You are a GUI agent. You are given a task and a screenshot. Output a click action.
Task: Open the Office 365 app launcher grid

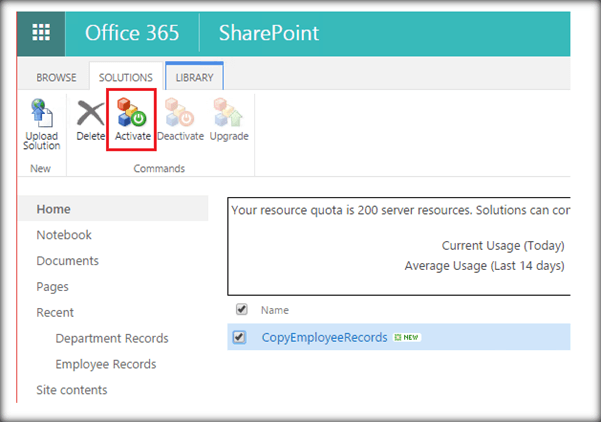(41, 33)
